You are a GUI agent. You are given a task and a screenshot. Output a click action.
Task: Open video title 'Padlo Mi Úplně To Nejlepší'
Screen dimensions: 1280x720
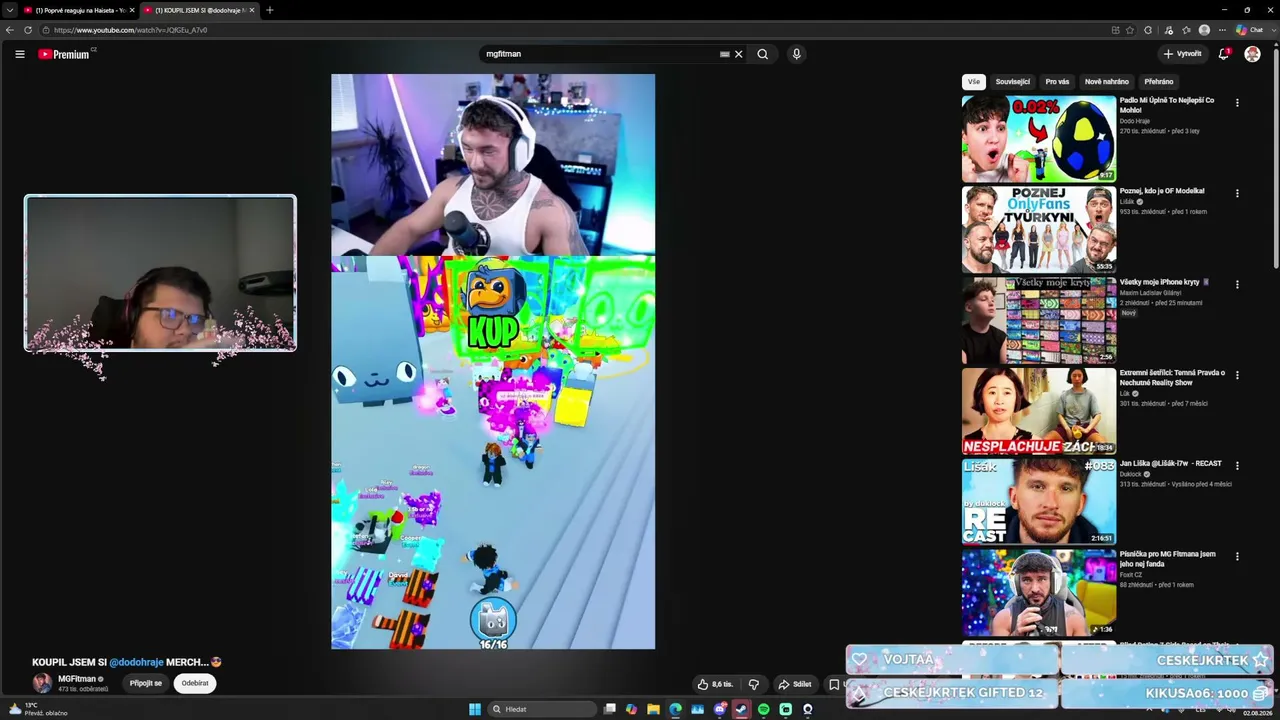(x=1167, y=105)
